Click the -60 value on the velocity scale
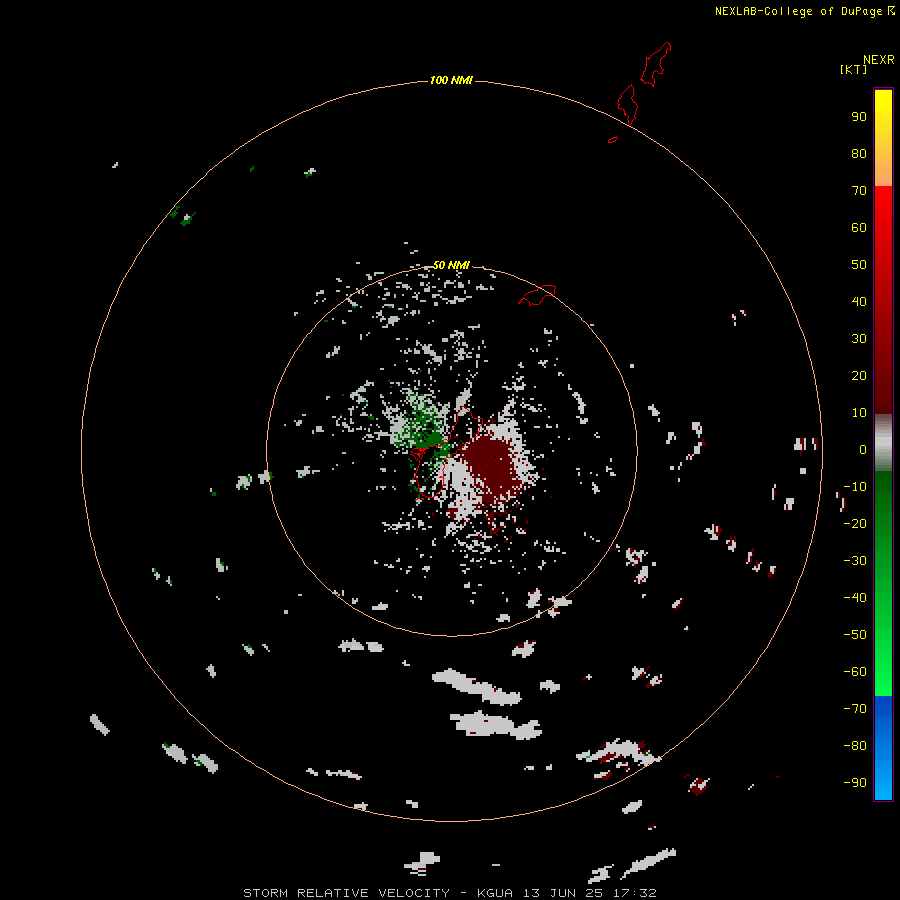 [x=855, y=672]
